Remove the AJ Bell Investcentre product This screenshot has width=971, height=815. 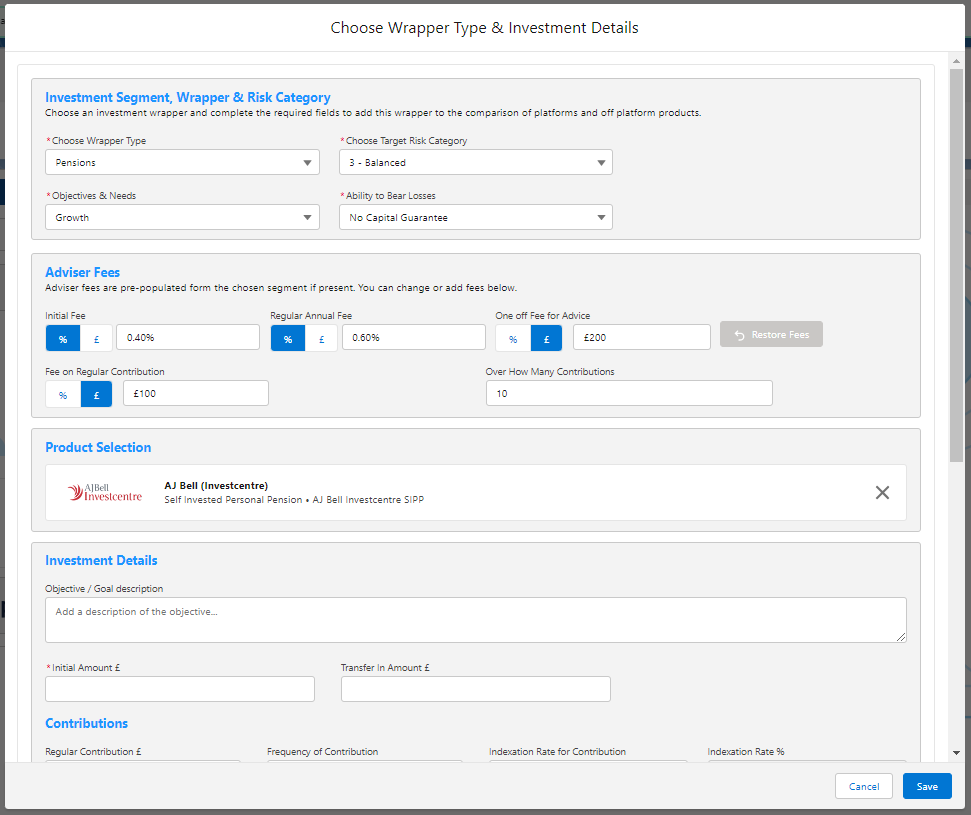pyautogui.click(x=882, y=492)
